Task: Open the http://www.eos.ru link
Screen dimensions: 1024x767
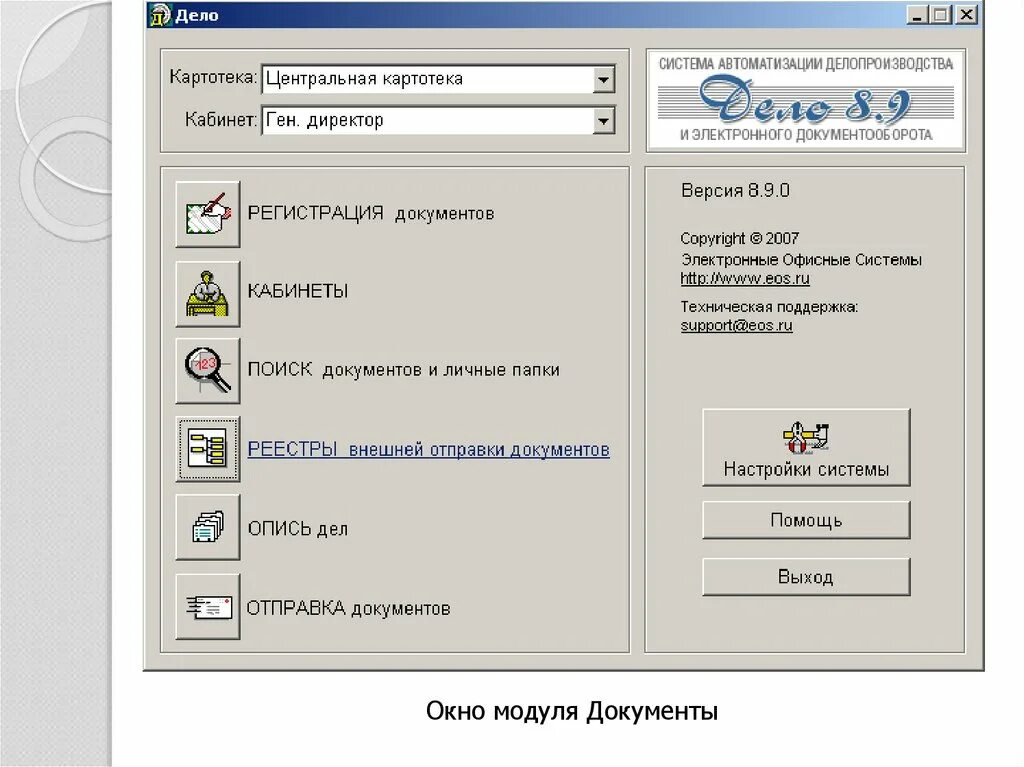Action: click(744, 278)
